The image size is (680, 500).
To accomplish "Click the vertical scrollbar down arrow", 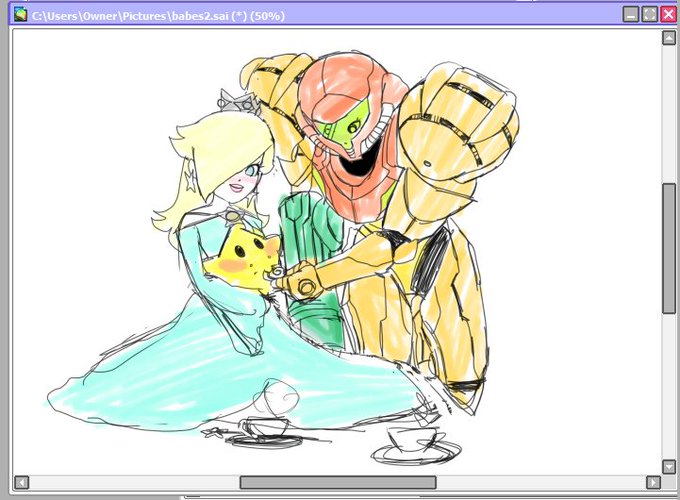I will point(669,467).
